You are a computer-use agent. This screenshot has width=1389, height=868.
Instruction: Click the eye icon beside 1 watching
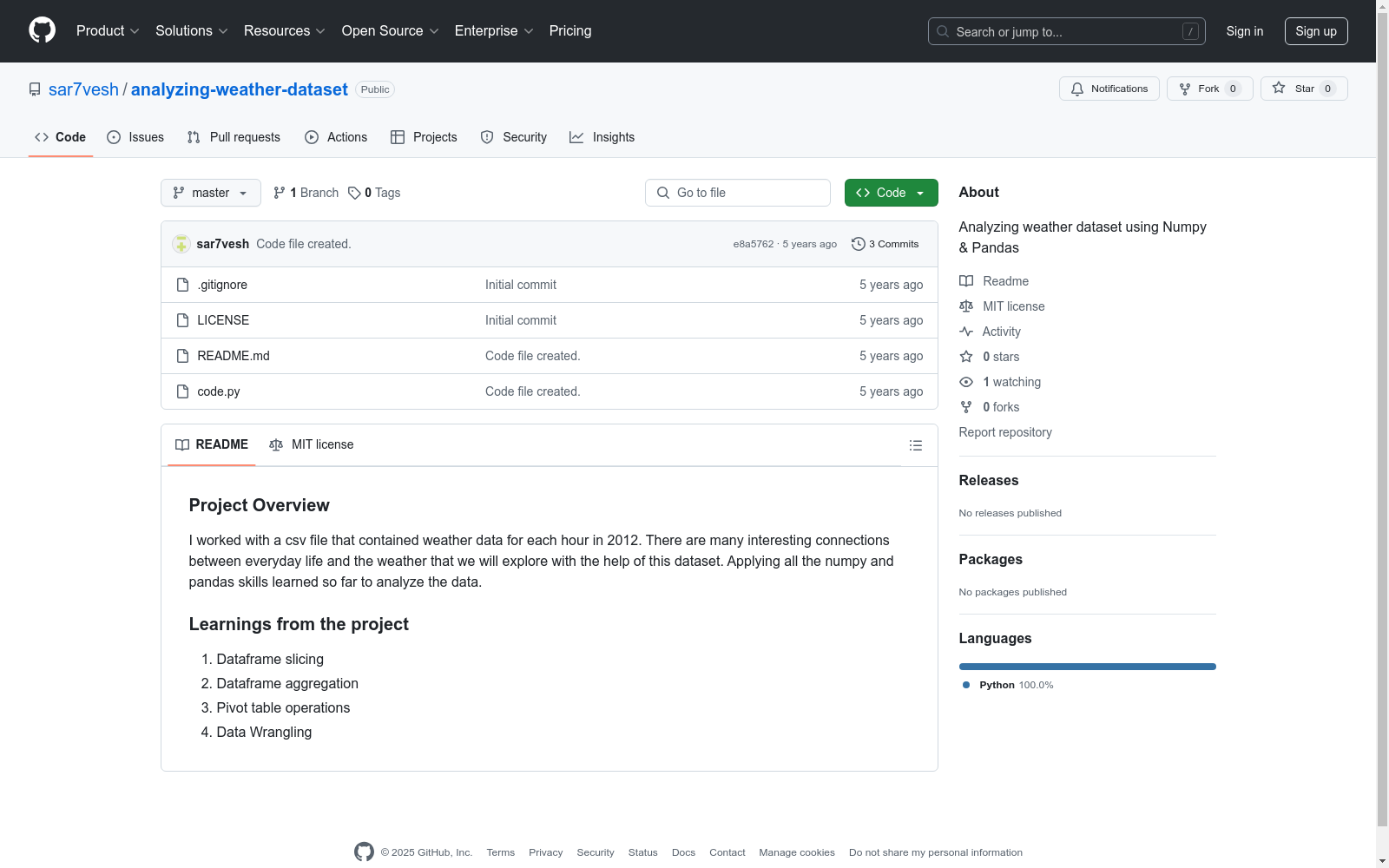click(x=966, y=382)
